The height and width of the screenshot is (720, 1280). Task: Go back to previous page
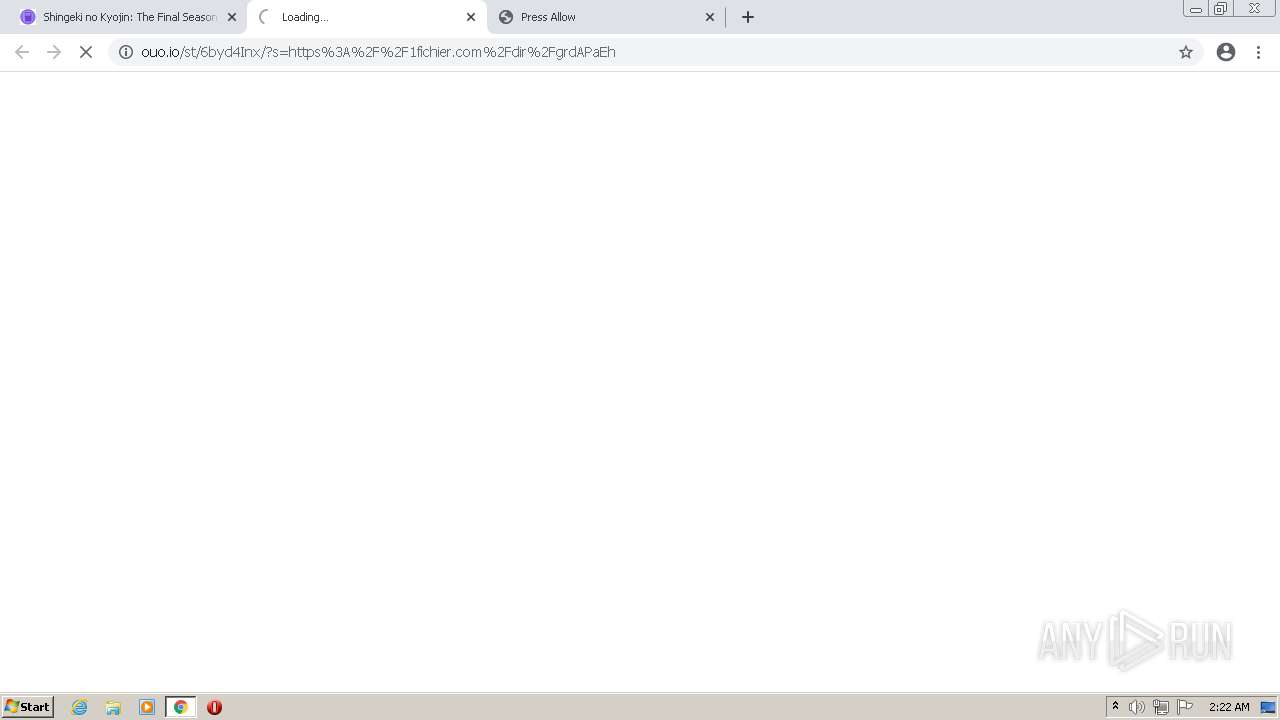click(22, 52)
